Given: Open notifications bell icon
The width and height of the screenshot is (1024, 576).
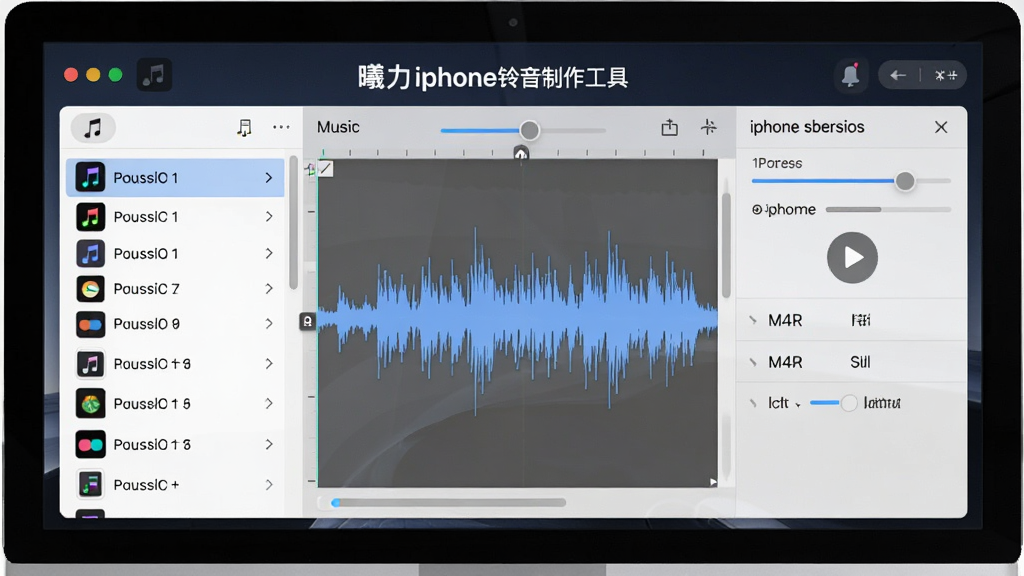Looking at the screenshot, I should point(850,76).
